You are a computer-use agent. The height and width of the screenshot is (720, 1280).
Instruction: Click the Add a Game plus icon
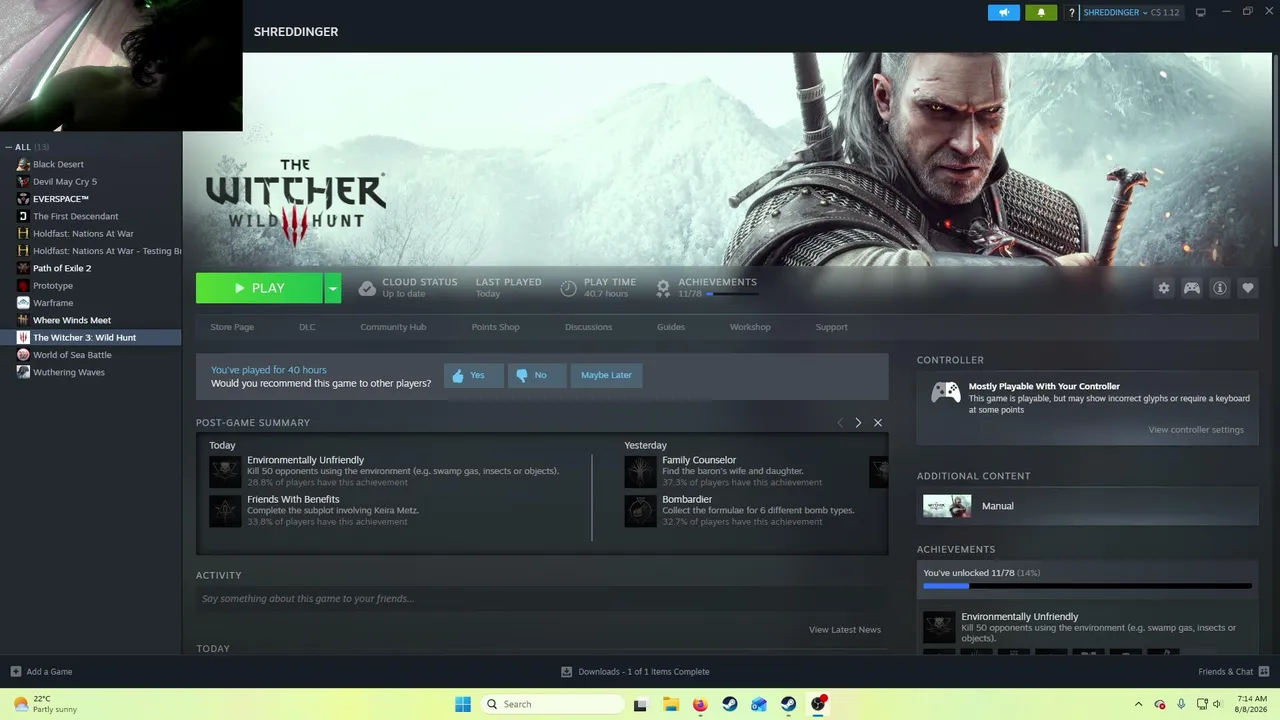[15, 672]
